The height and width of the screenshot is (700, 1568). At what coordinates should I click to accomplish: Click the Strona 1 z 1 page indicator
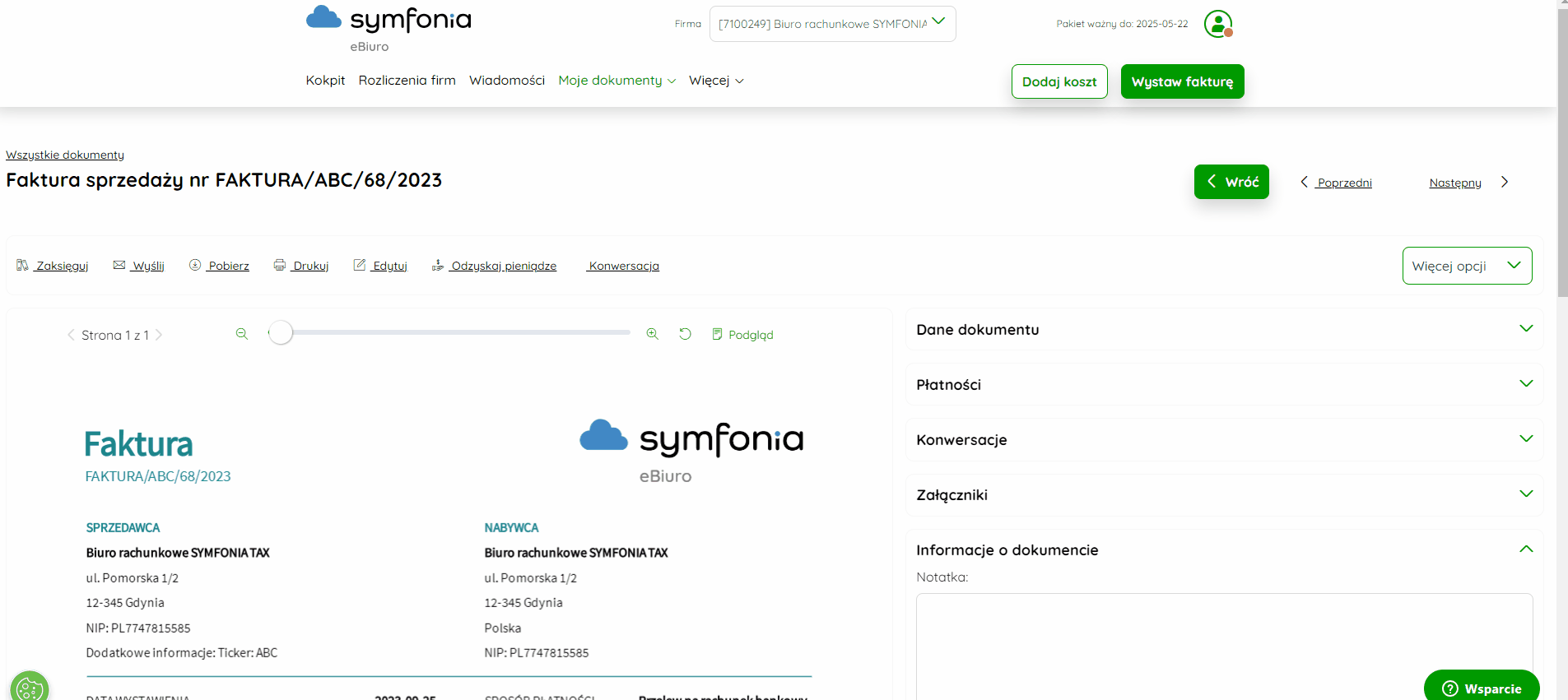tap(115, 335)
